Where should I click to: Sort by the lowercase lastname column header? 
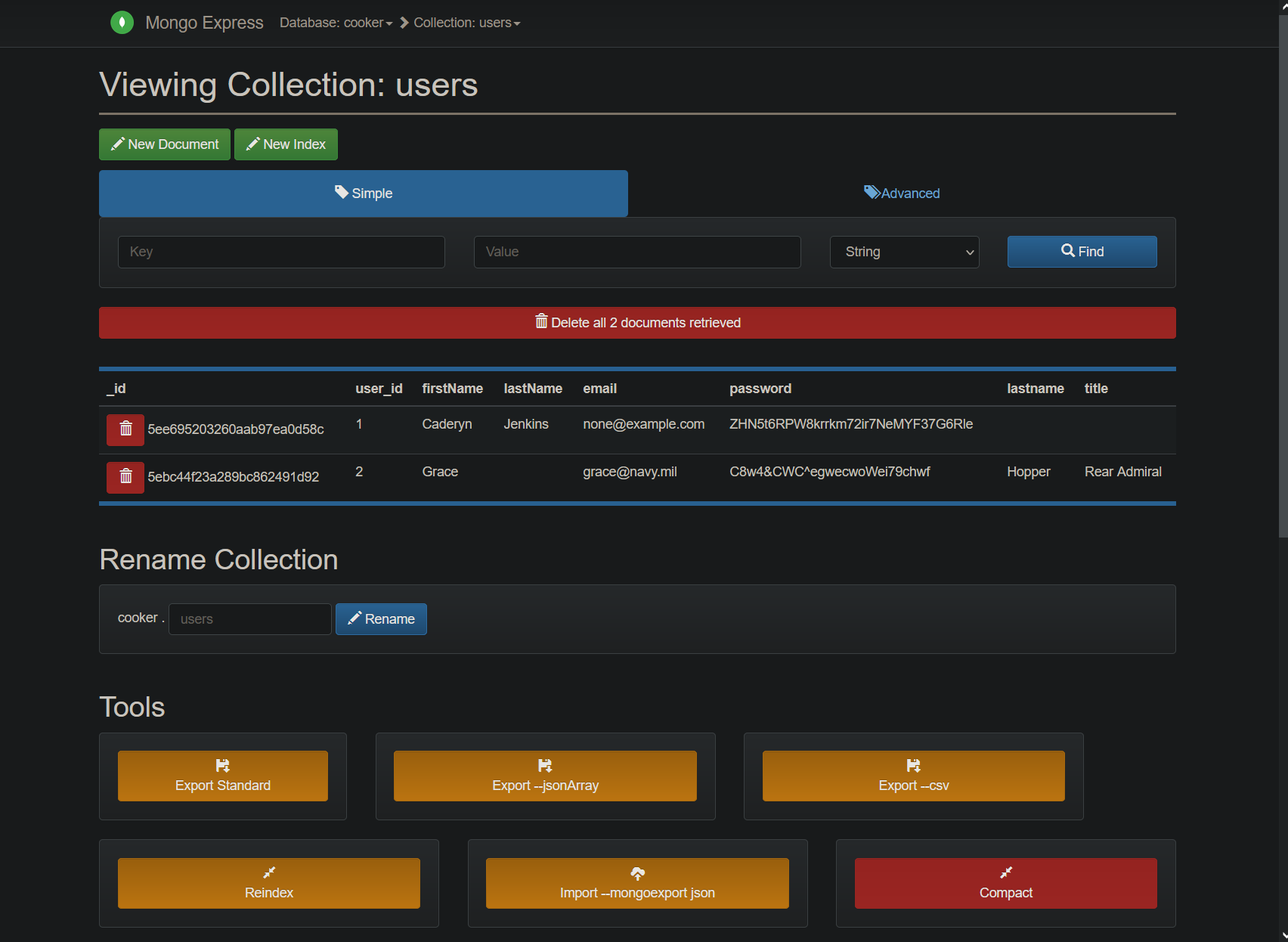pos(1035,389)
